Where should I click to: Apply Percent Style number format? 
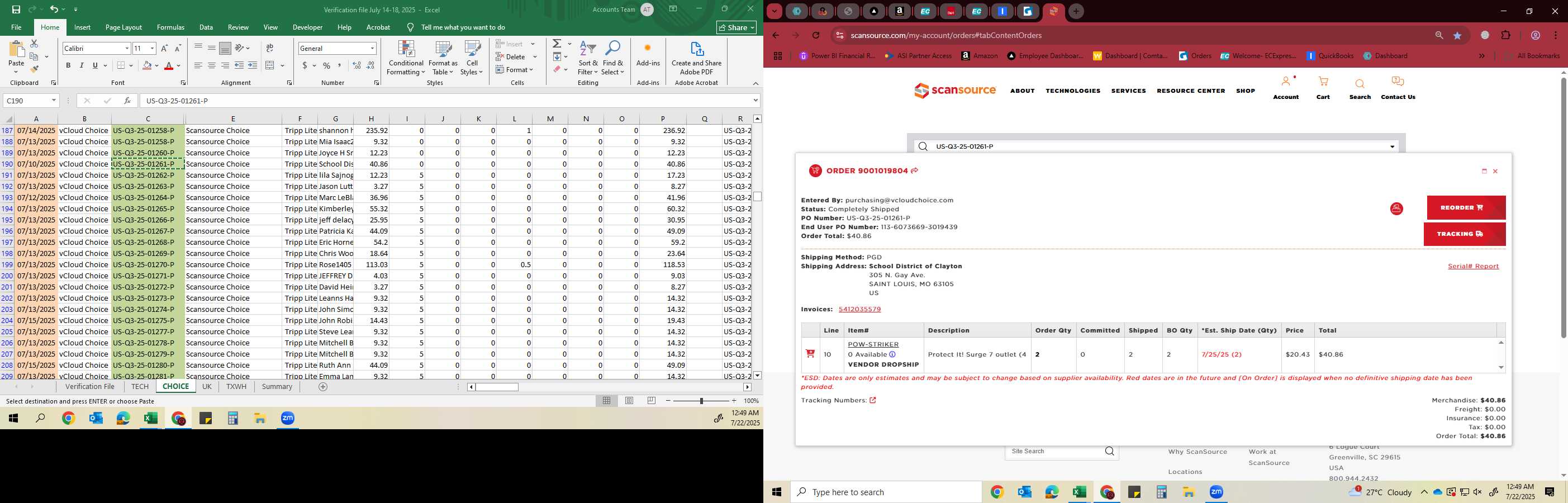(x=327, y=66)
